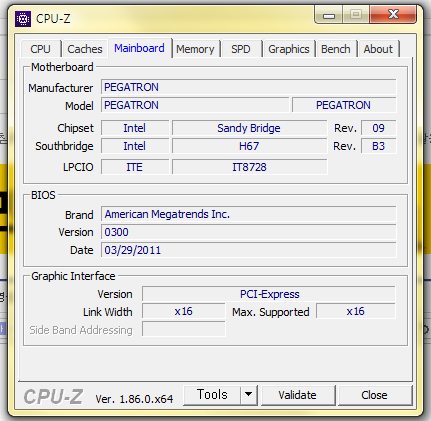This screenshot has width=431, height=421.
Task: Click the Link Width x16 value
Action: [183, 311]
